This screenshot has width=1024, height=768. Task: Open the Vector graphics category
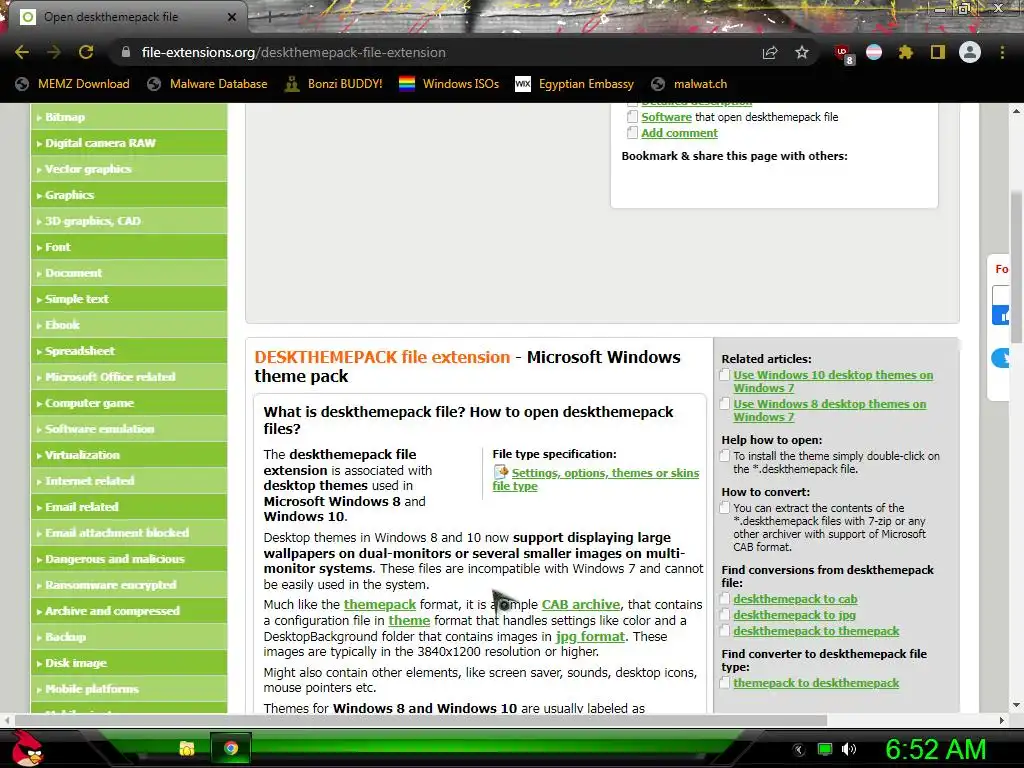tap(129, 169)
